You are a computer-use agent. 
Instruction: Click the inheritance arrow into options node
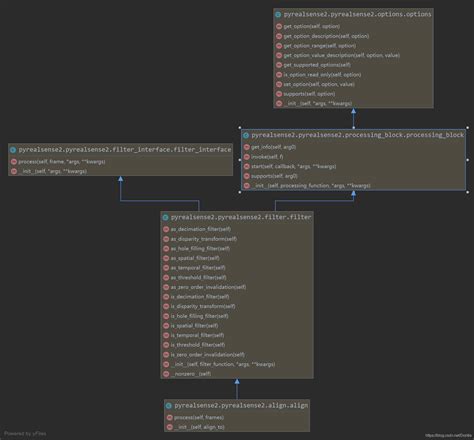click(353, 111)
